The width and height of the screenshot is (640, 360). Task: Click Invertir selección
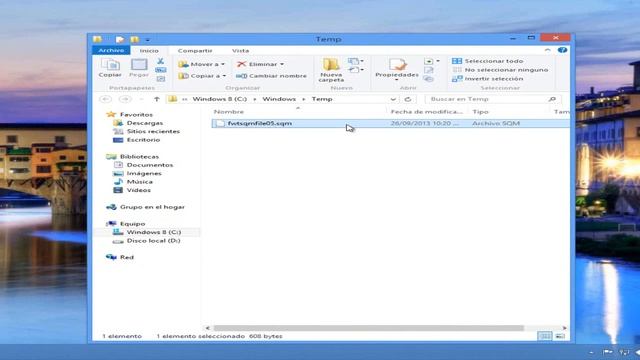[488, 79]
